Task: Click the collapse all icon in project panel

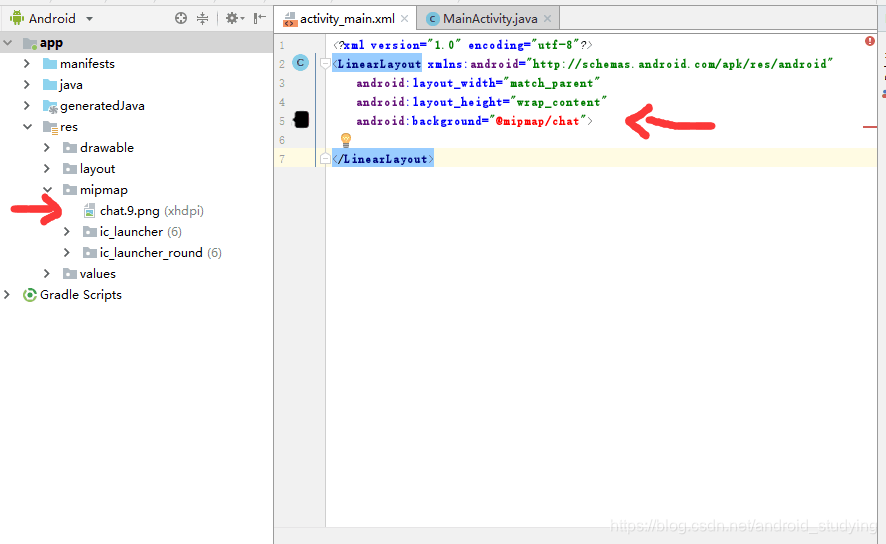Action: pyautogui.click(x=202, y=18)
